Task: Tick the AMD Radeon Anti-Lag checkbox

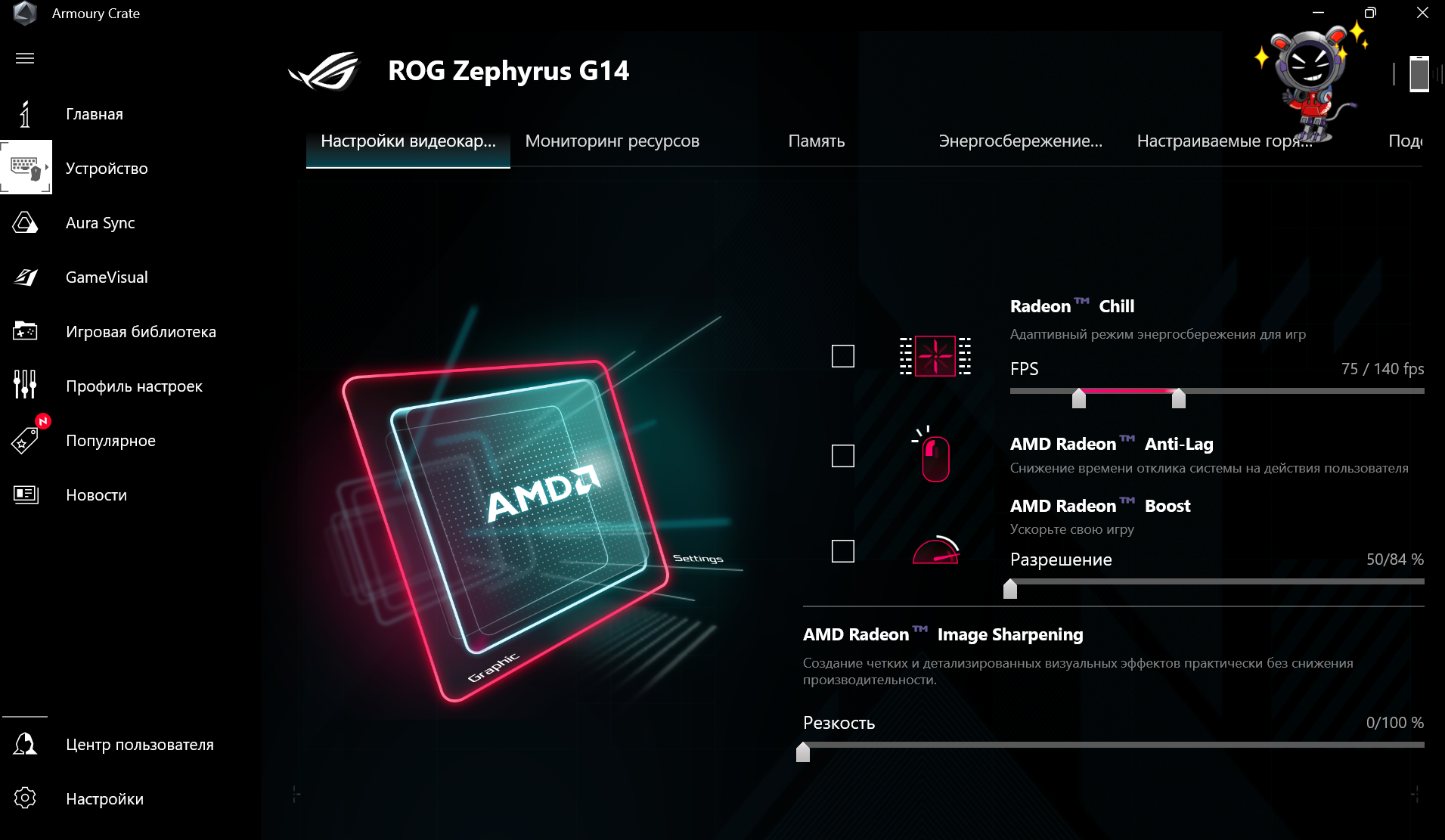Action: coord(843,456)
